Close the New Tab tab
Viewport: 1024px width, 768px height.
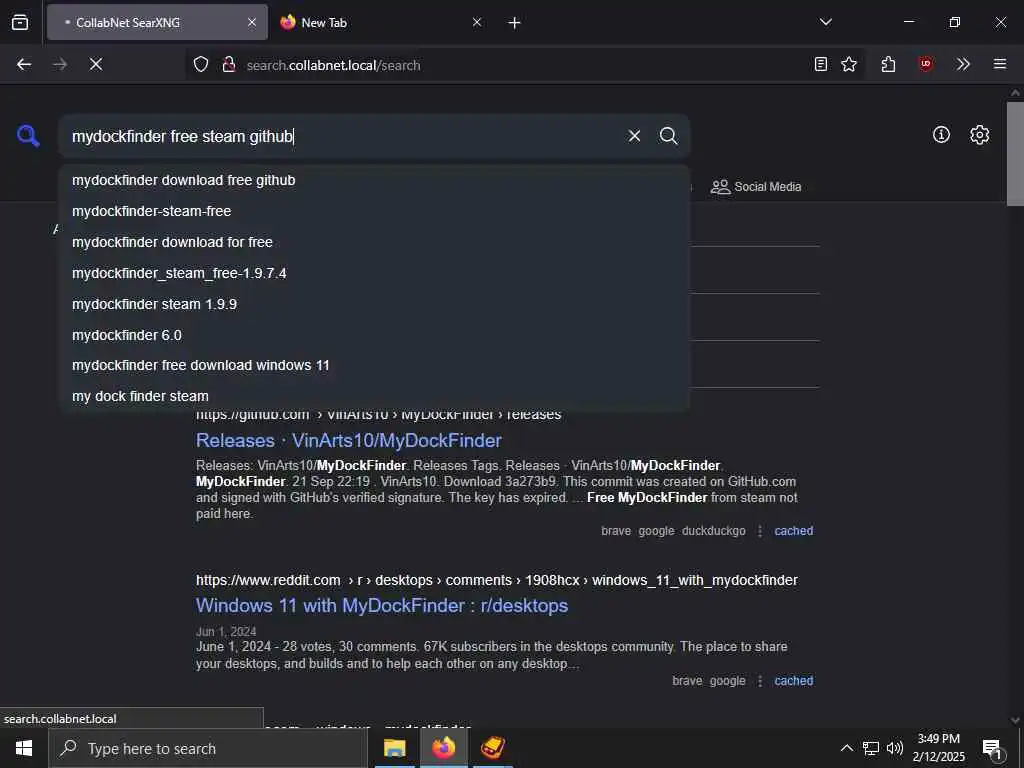click(x=477, y=22)
